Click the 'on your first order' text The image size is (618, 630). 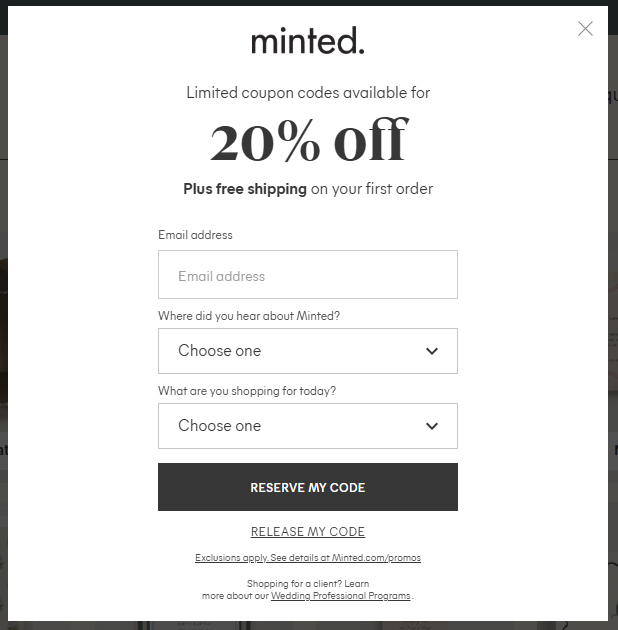click(372, 189)
